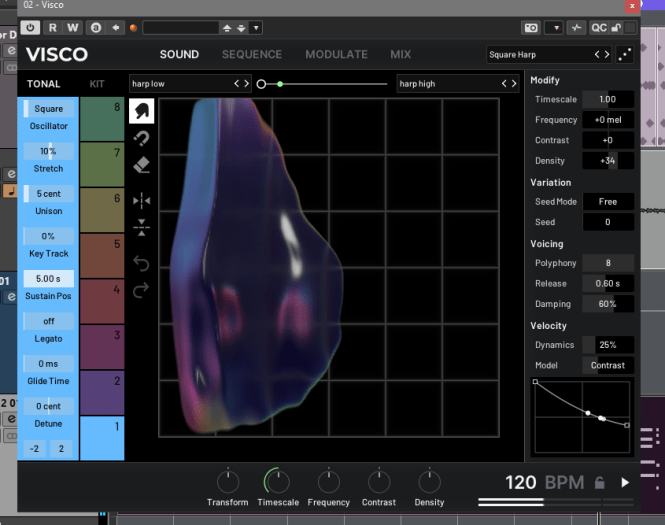Image resolution: width=665 pixels, height=525 pixels.
Task: Switch to the KIT tab
Action: point(97,84)
